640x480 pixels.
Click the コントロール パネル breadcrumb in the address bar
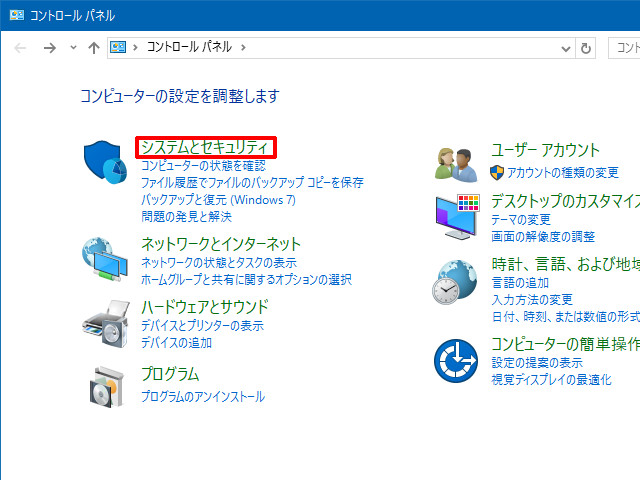[x=189, y=47]
